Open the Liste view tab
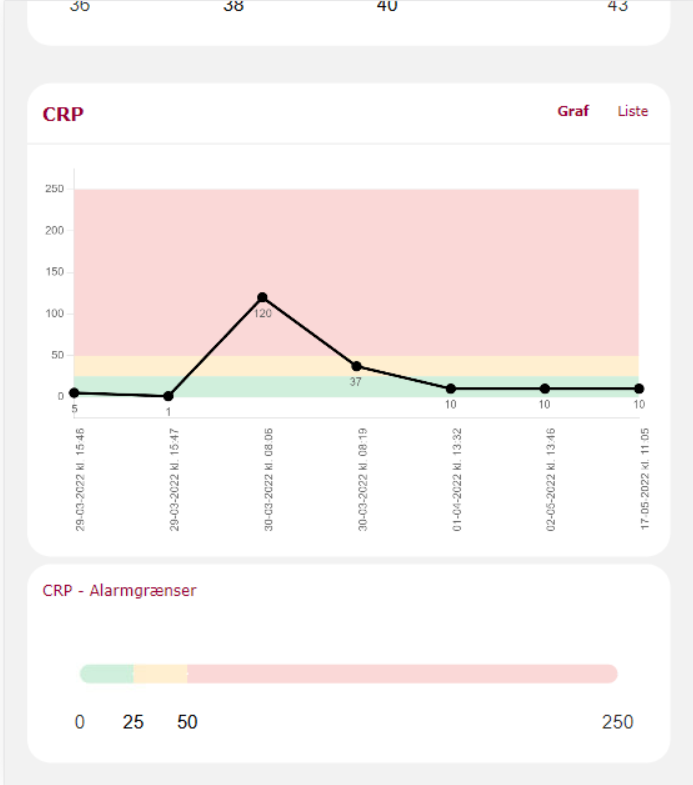Screen dimensions: 693x785 tap(633, 111)
